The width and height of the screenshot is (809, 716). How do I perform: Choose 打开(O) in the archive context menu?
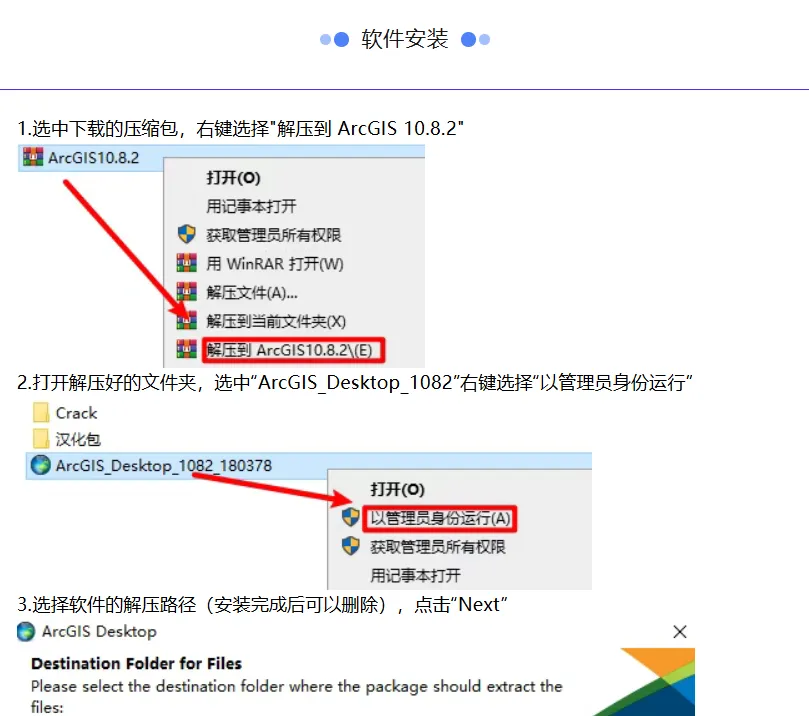click(x=233, y=178)
